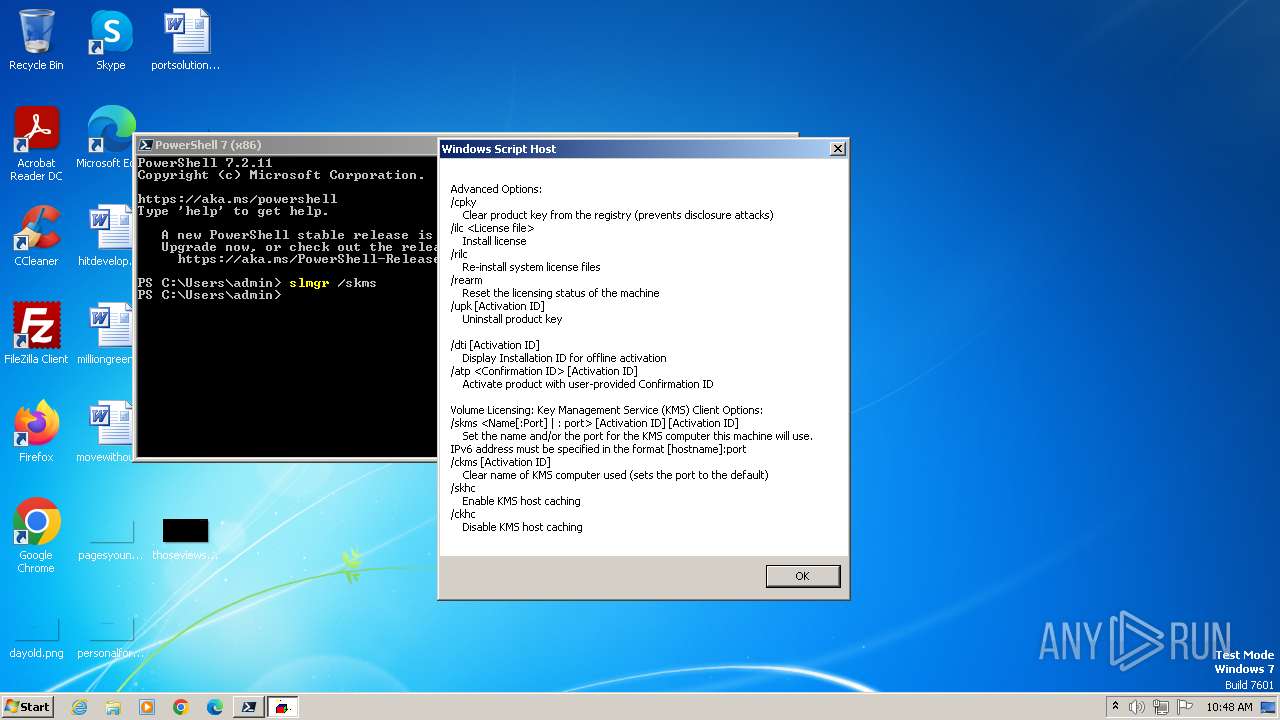Viewport: 1280px width, 720px height.
Task: Launch Edge from the taskbar
Action: tap(215, 707)
